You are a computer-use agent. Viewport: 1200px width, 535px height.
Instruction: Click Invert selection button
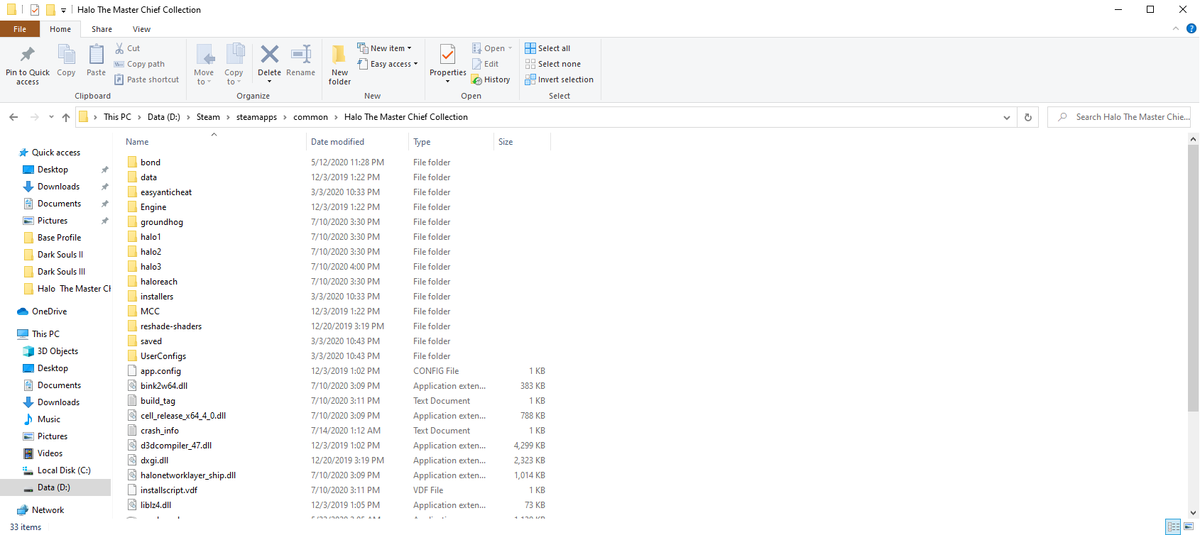click(558, 80)
